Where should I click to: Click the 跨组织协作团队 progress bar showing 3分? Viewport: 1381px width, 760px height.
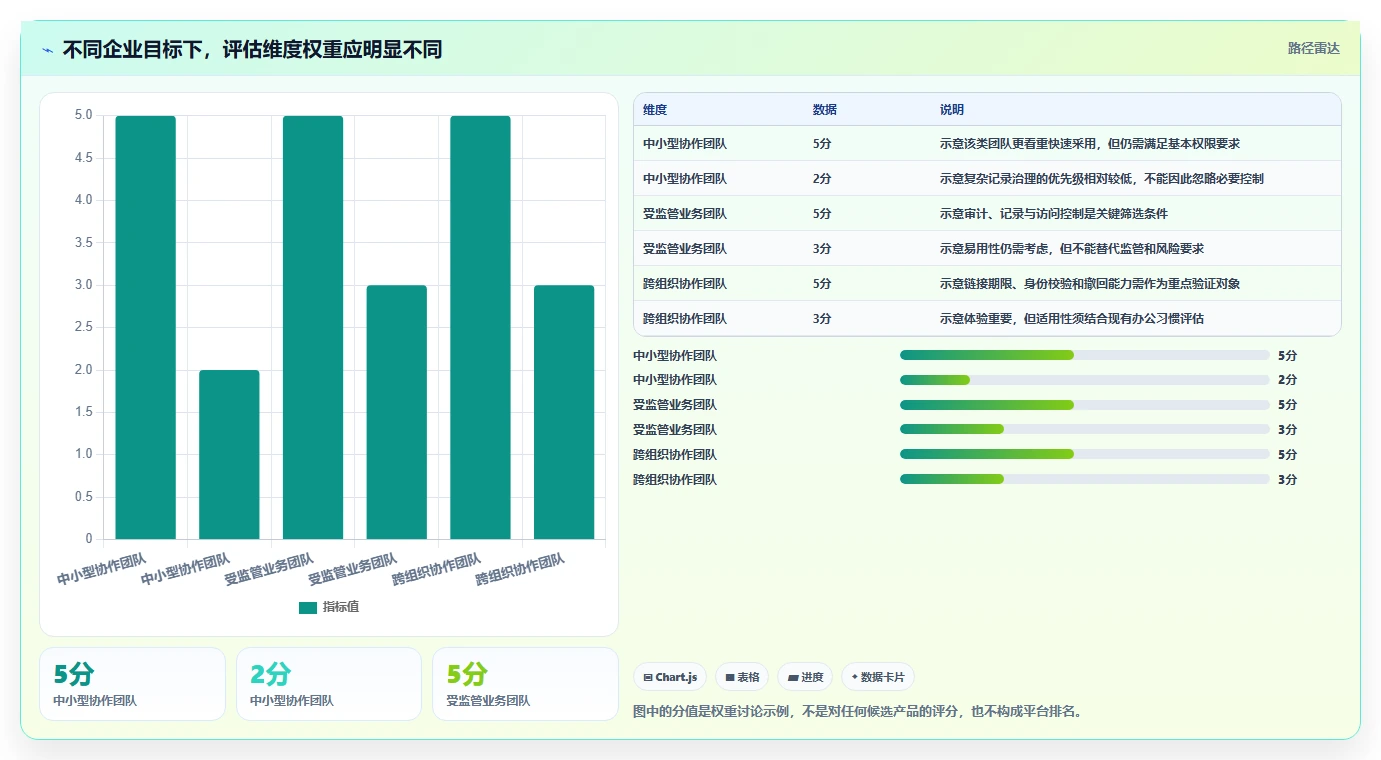click(1085, 479)
